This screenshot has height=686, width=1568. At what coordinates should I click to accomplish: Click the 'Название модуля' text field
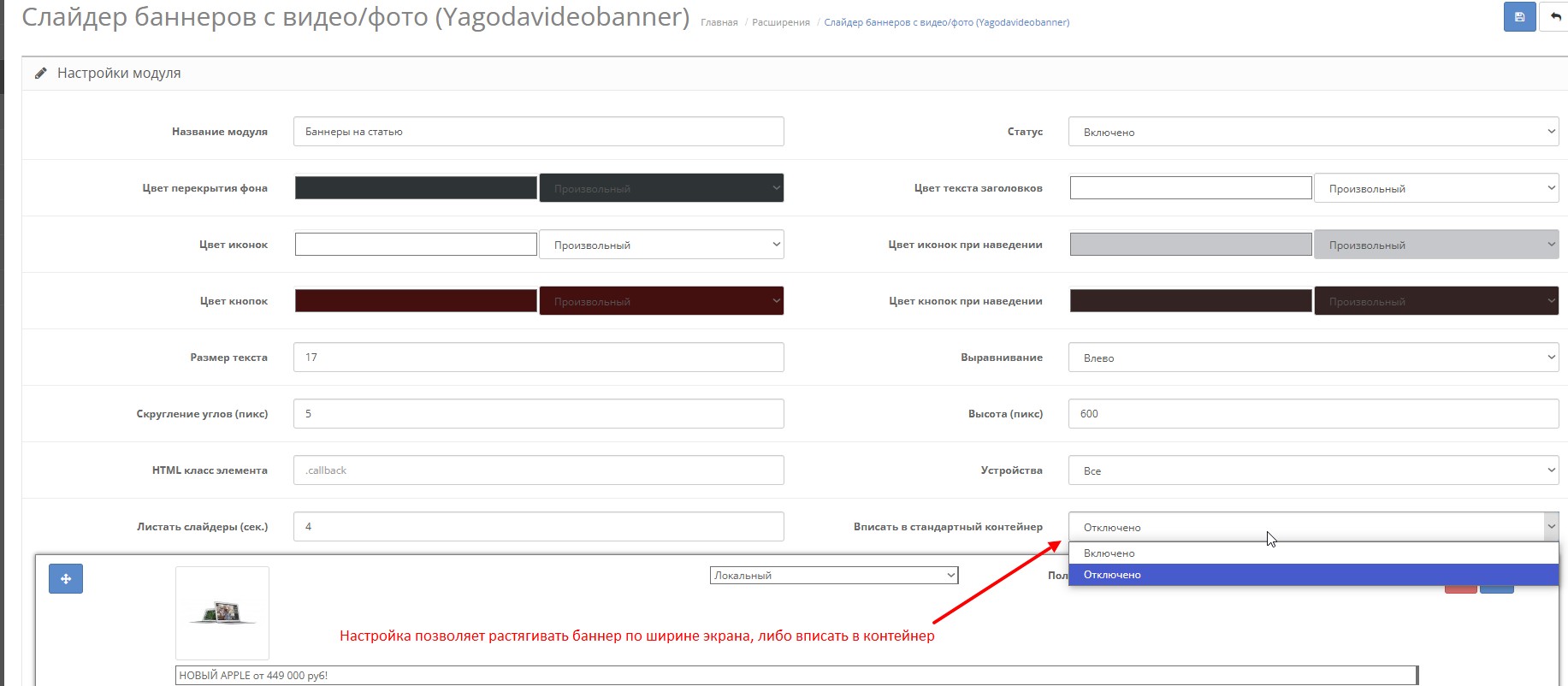pyautogui.click(x=538, y=132)
